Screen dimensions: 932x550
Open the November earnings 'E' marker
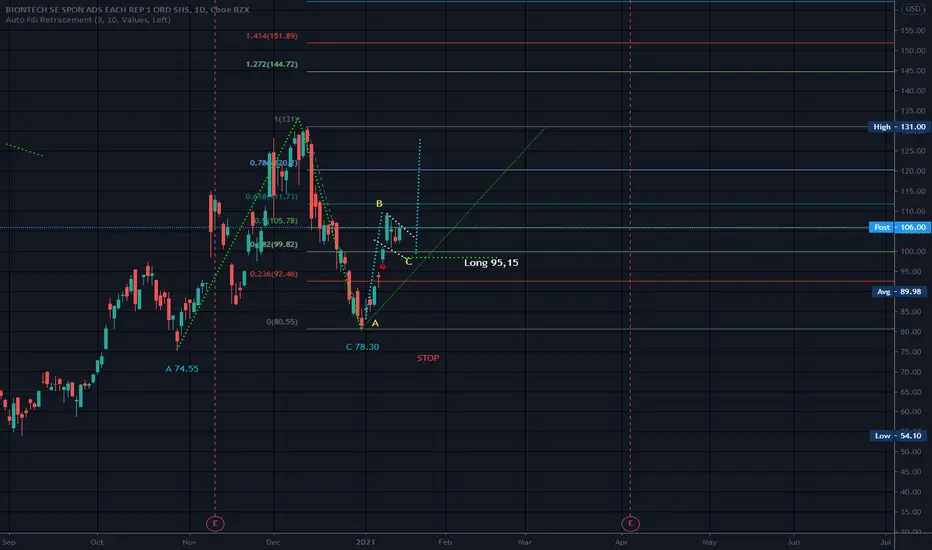point(215,524)
